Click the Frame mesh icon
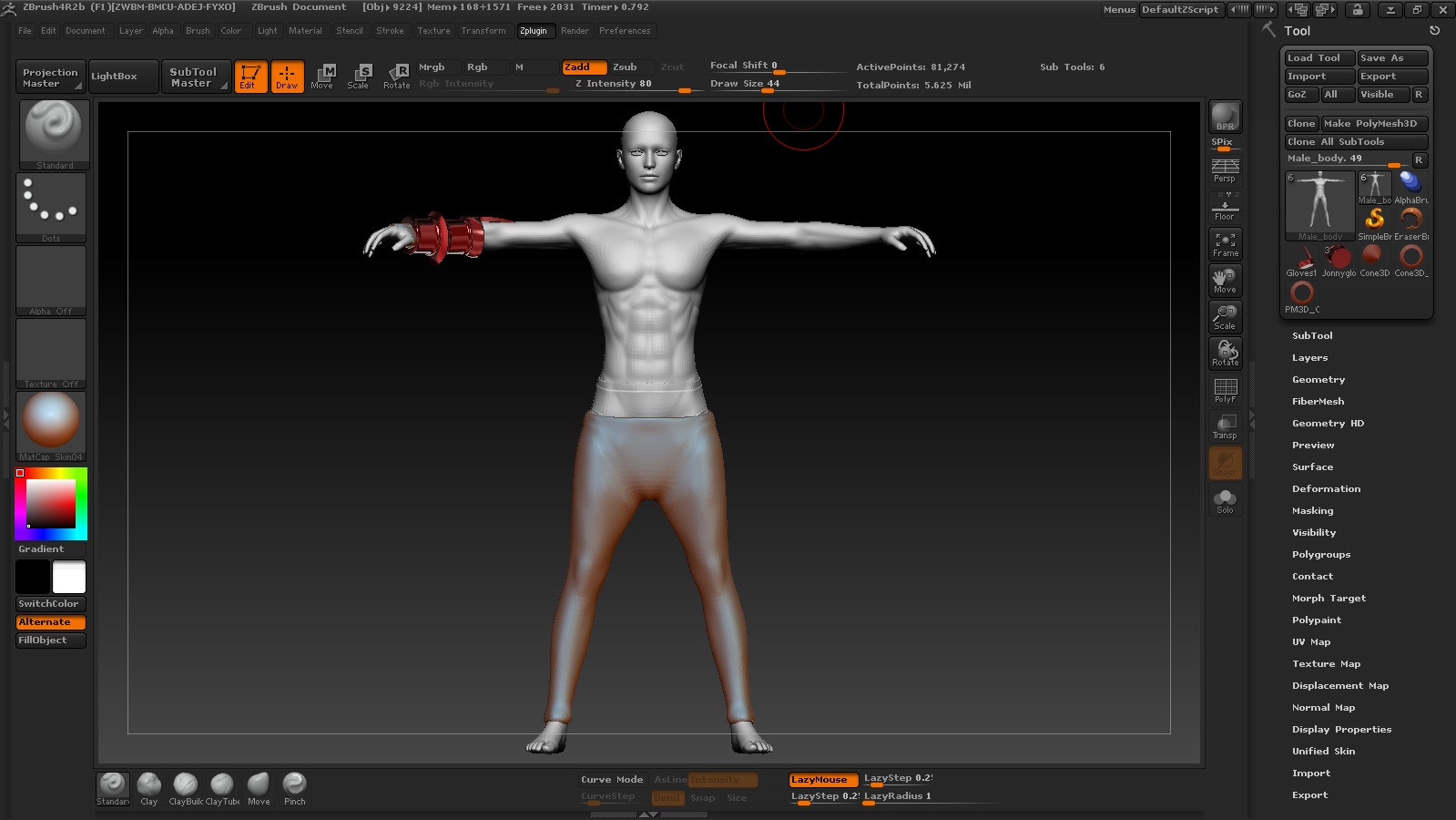 (1225, 243)
